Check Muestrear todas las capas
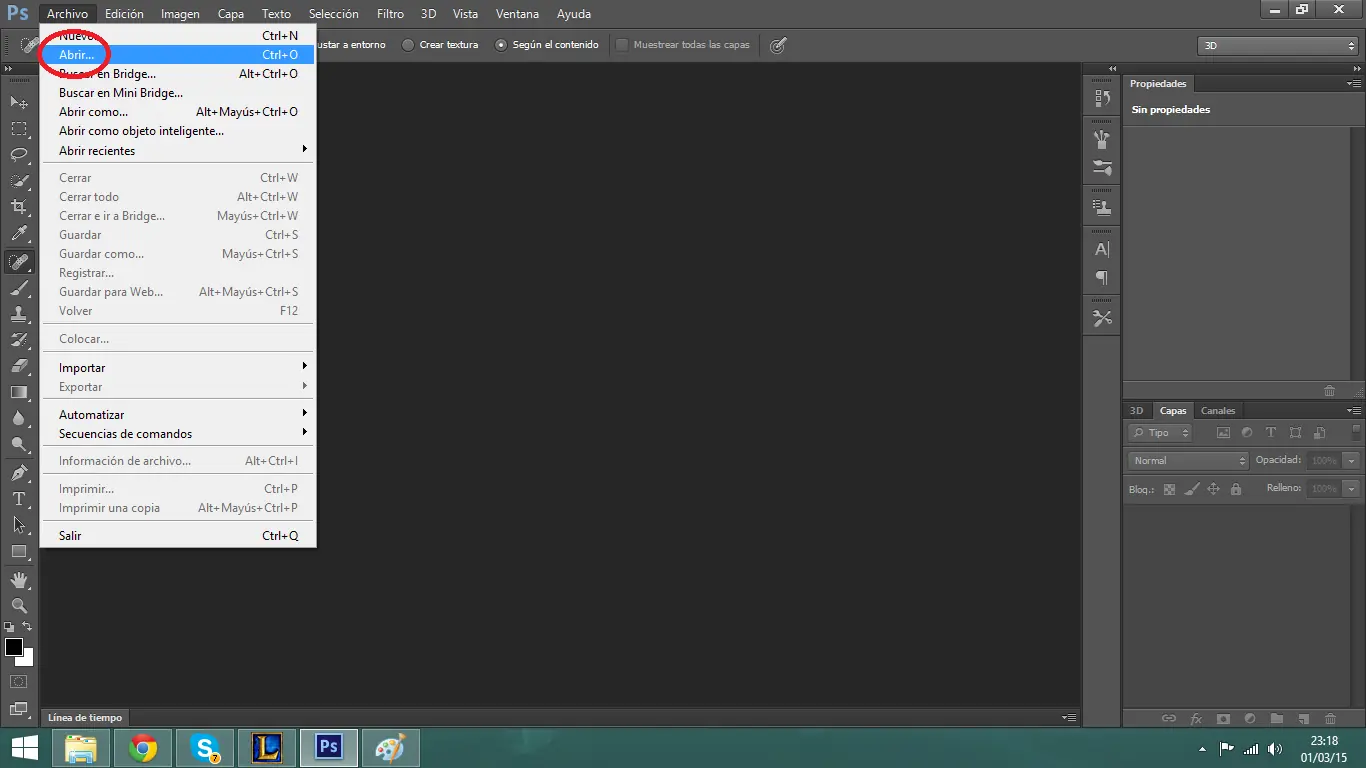 click(683, 45)
